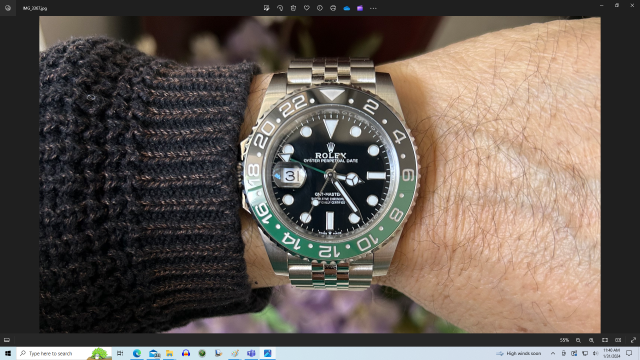Click the OneDrive cloud icon
The width and height of the screenshot is (640, 360).
point(347,8)
